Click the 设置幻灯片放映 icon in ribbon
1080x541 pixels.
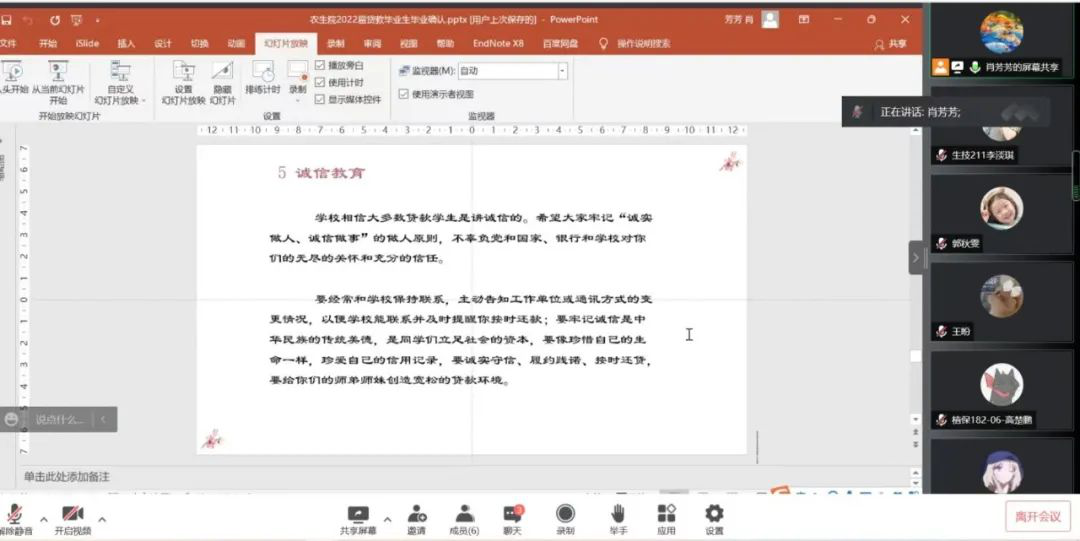[x=183, y=74]
